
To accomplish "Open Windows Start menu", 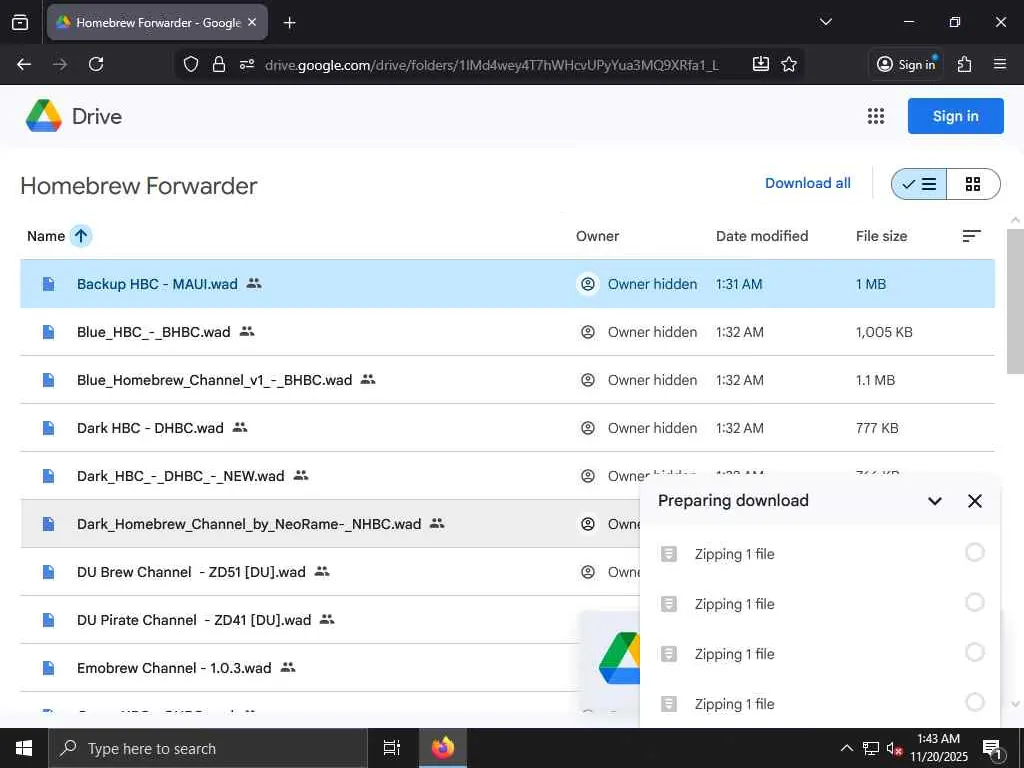I will (x=24, y=748).
